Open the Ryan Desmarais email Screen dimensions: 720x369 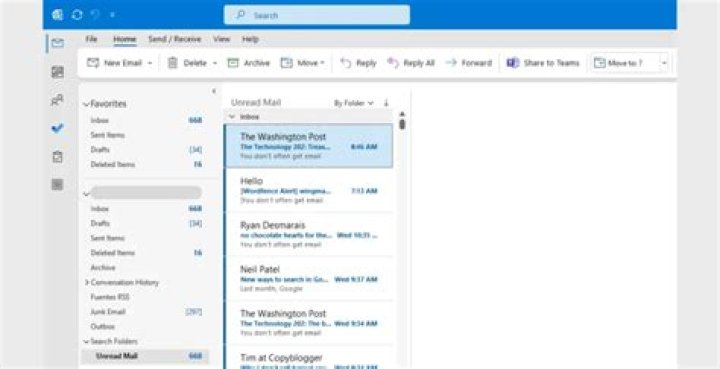pos(309,234)
